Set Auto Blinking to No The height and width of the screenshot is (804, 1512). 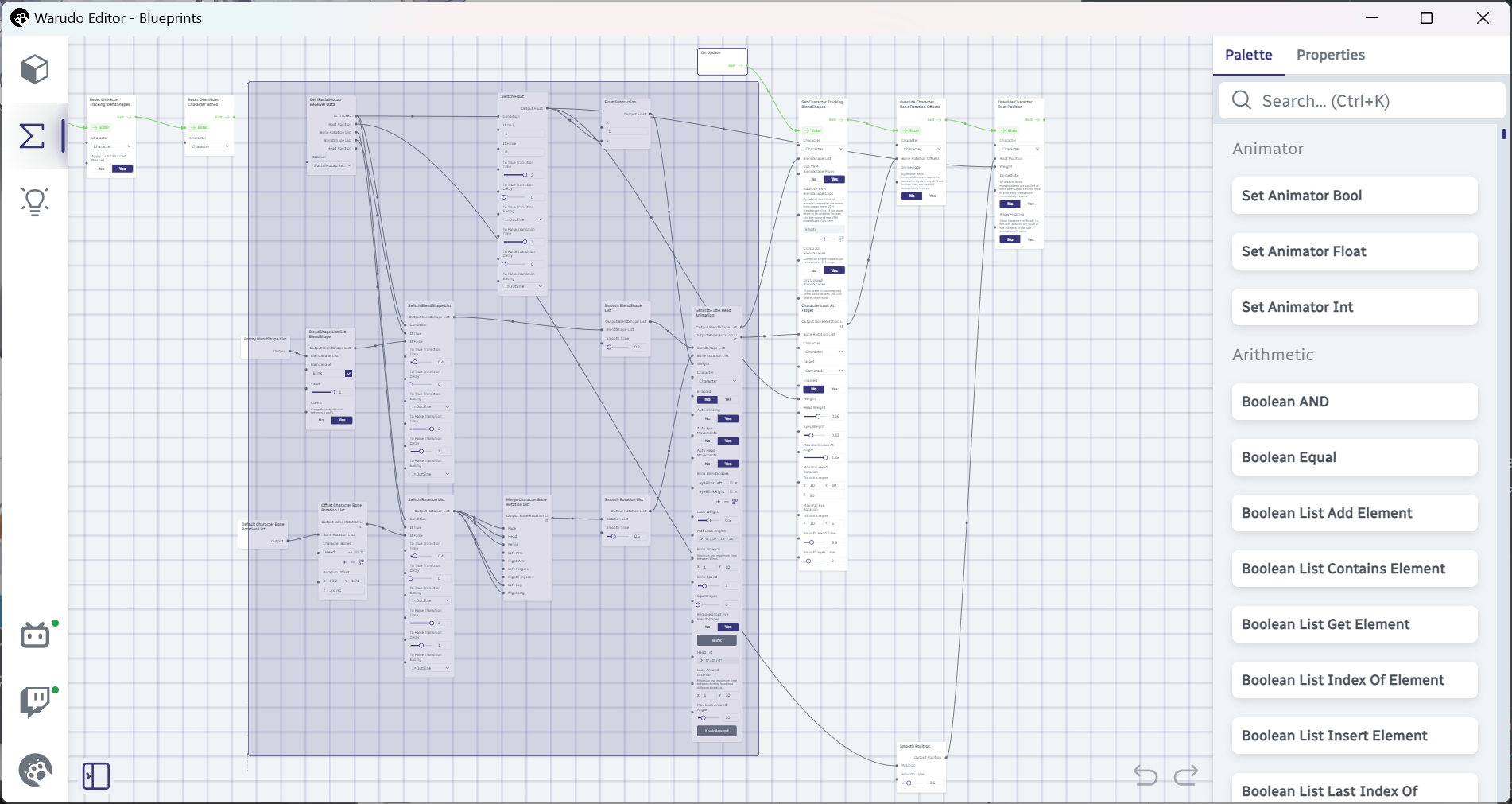(708, 418)
